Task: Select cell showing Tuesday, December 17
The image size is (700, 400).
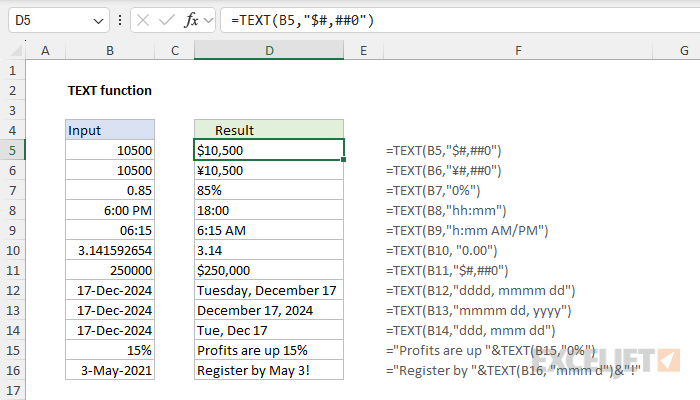Action: 269,290
